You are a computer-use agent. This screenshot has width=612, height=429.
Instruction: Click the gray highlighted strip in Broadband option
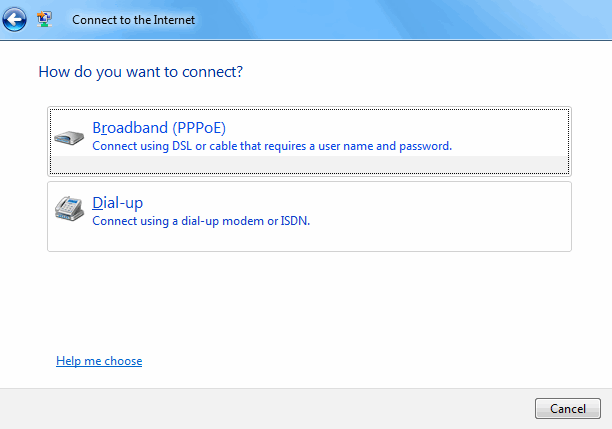pos(309,164)
